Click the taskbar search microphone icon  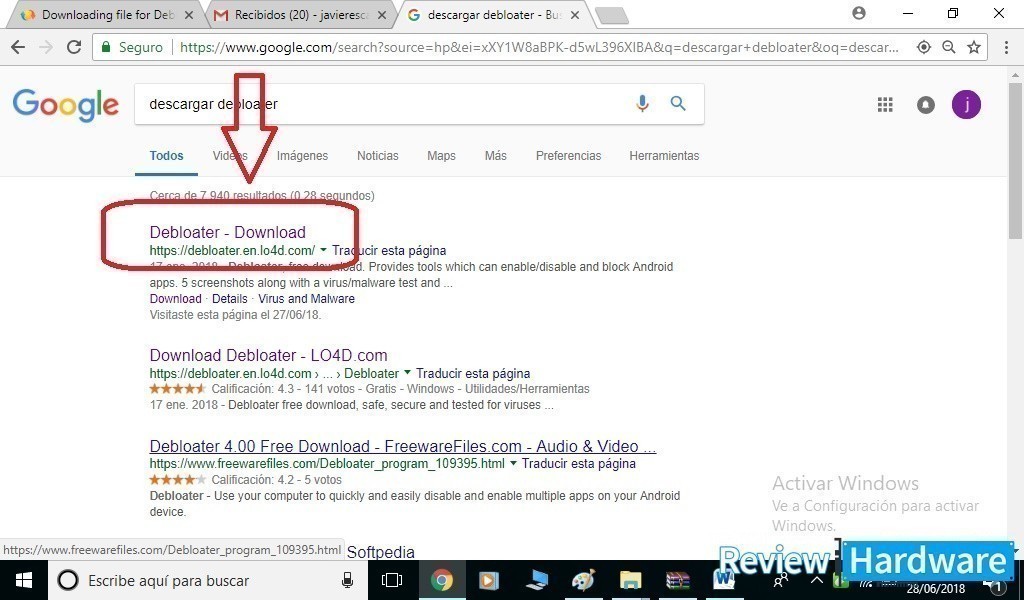point(347,580)
